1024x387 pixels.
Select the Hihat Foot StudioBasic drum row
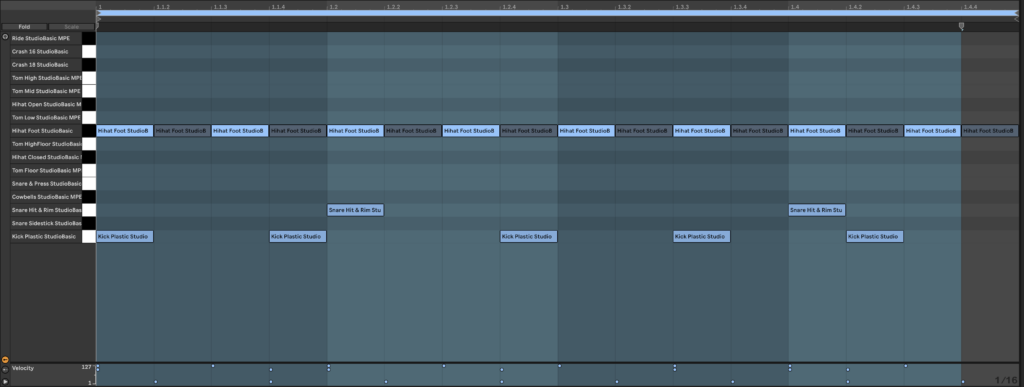[x=47, y=131]
